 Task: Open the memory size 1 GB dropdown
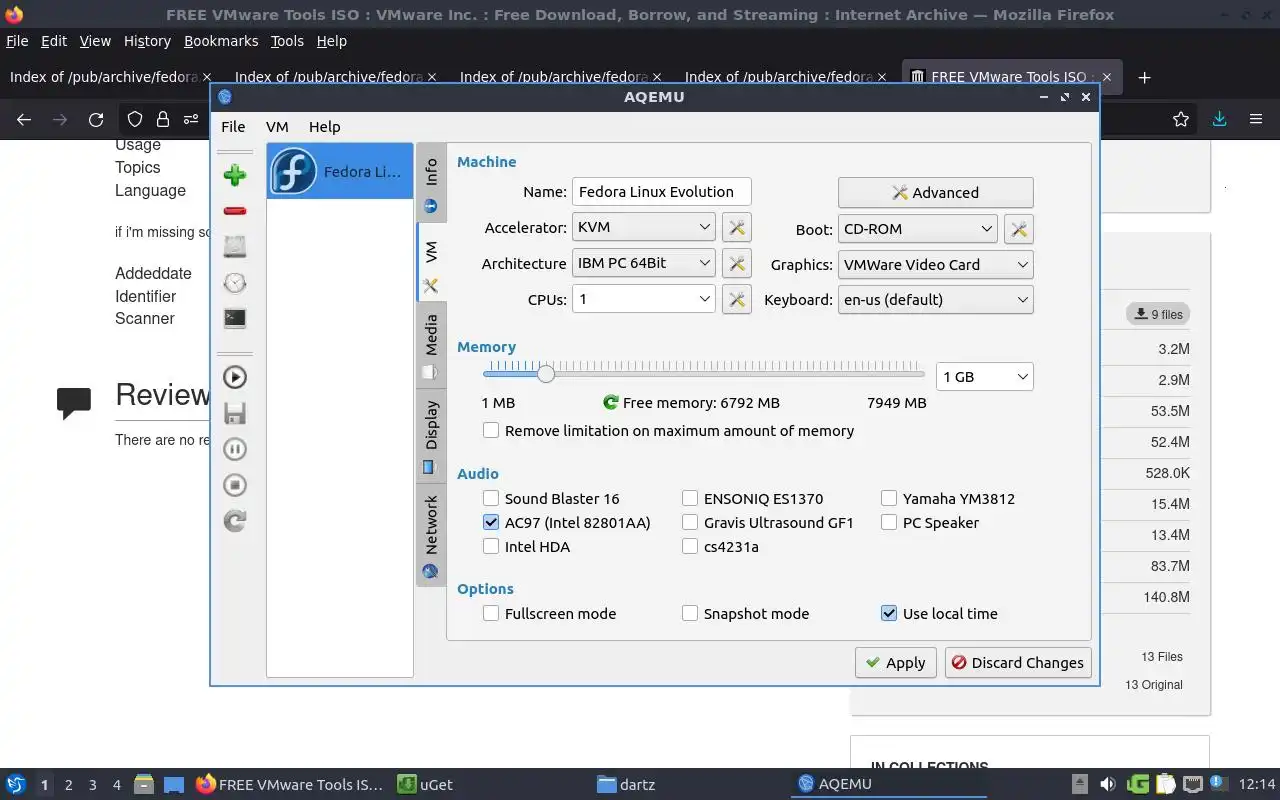point(984,377)
